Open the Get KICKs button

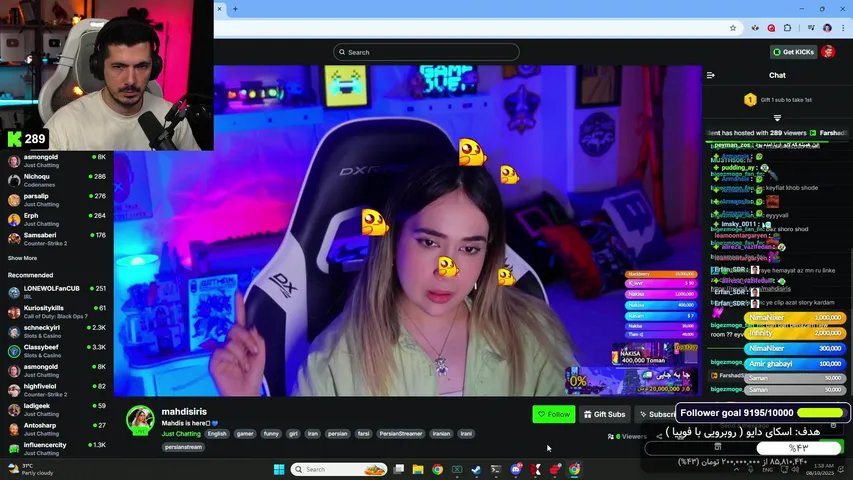coord(793,52)
